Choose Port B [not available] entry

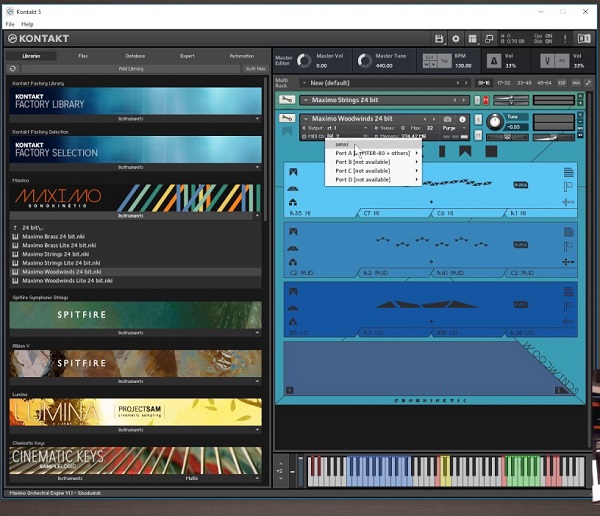pos(373,162)
